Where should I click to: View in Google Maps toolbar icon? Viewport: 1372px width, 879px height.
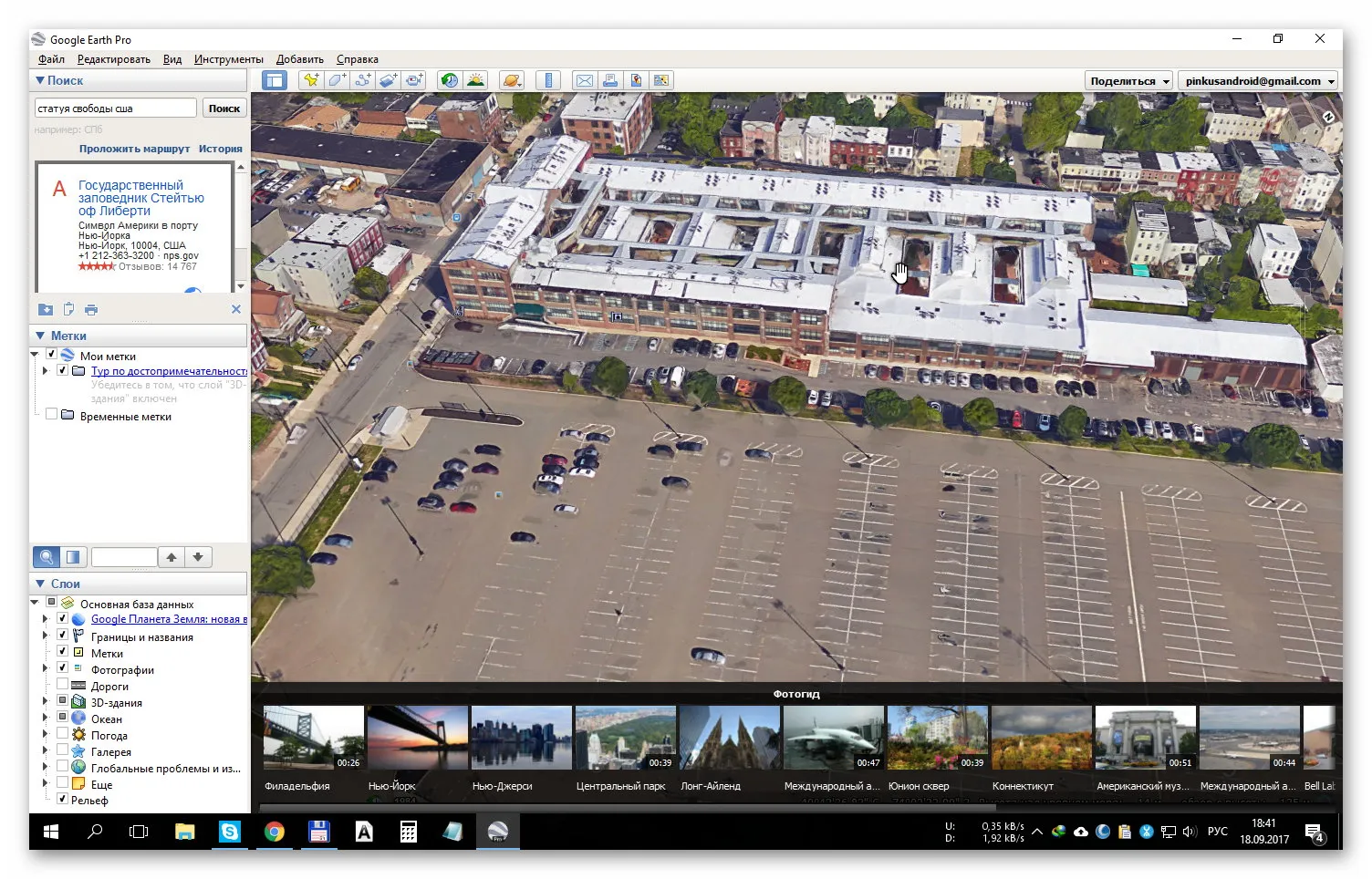(661, 80)
